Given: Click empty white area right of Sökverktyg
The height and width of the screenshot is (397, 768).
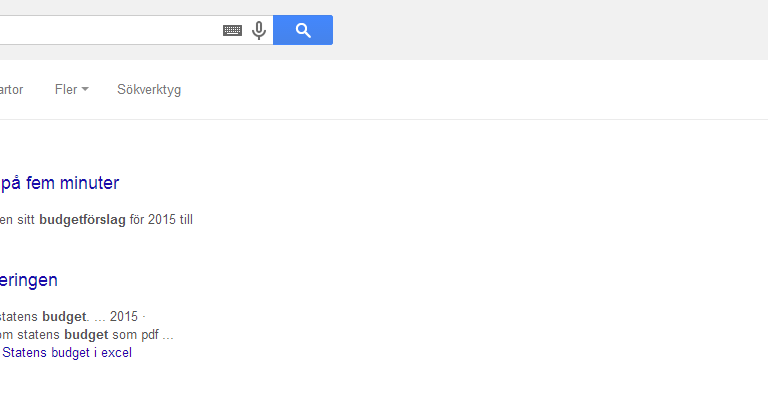Looking at the screenshot, I should tap(470, 90).
